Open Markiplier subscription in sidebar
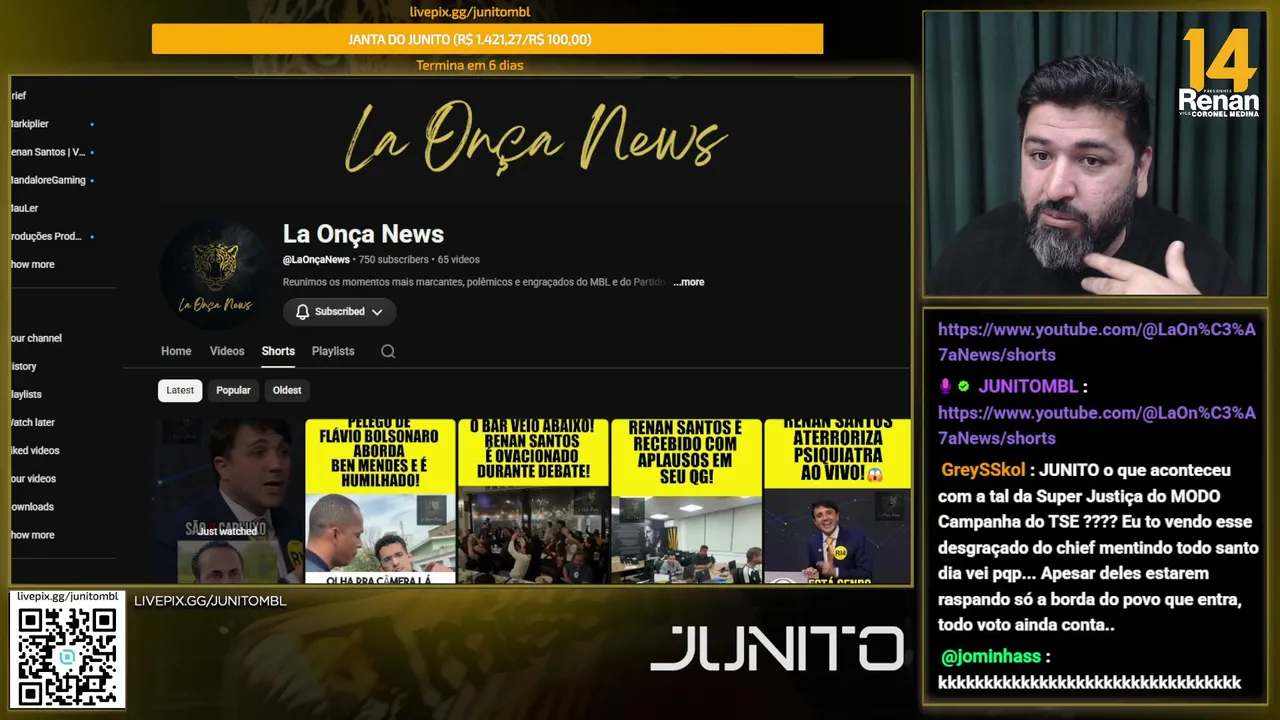Screen dimensions: 1280x720 pyautogui.click(x=52, y=124)
